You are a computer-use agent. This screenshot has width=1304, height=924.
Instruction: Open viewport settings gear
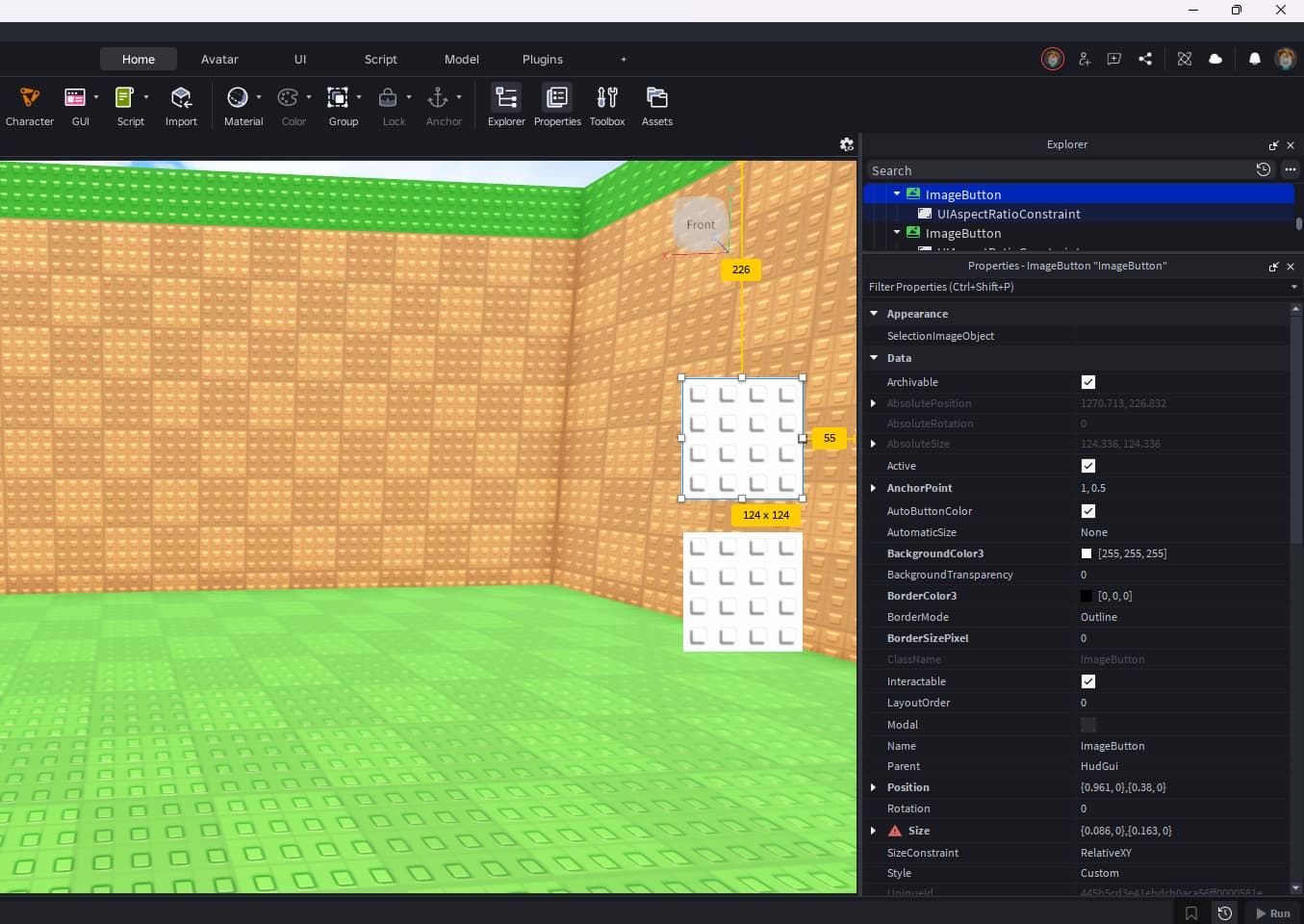pos(847,144)
